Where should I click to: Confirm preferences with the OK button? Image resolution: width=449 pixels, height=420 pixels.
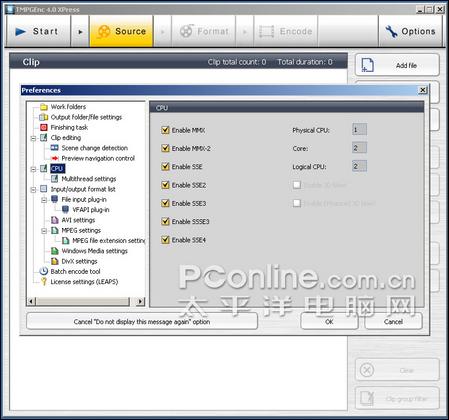pyautogui.click(x=329, y=322)
